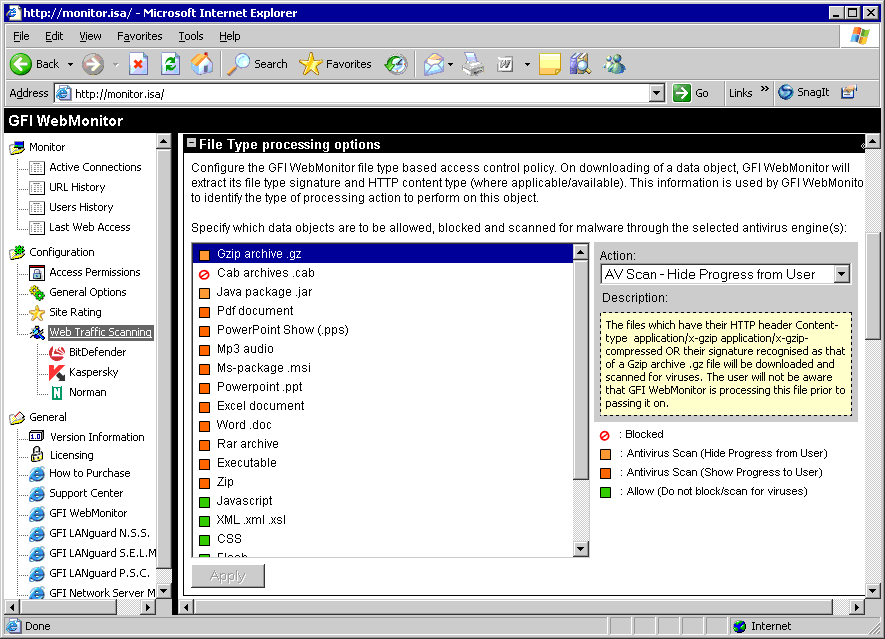
Task: Open the Mail options dropdown arrow
Action: [450, 64]
